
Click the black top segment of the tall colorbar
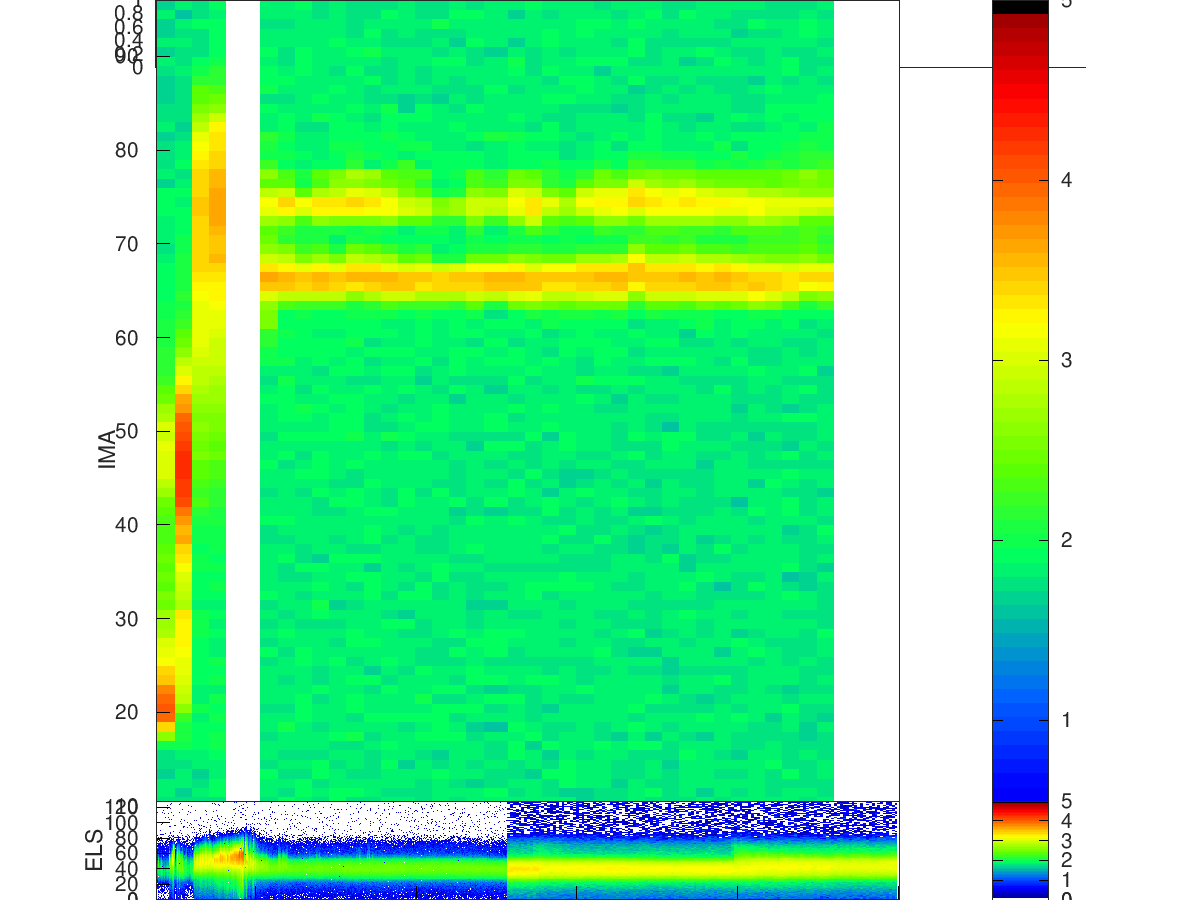(1020, 6)
